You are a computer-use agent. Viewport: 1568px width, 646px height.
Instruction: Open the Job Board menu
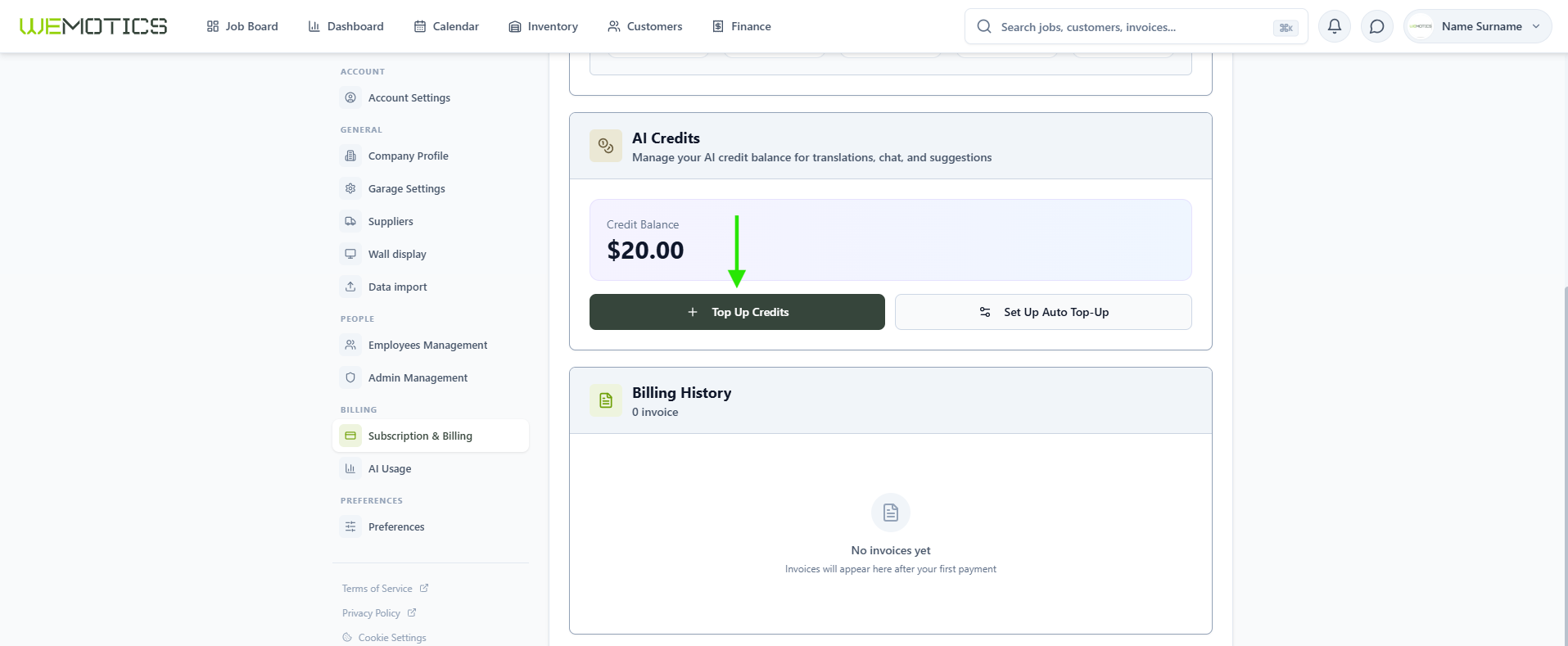coord(242,26)
